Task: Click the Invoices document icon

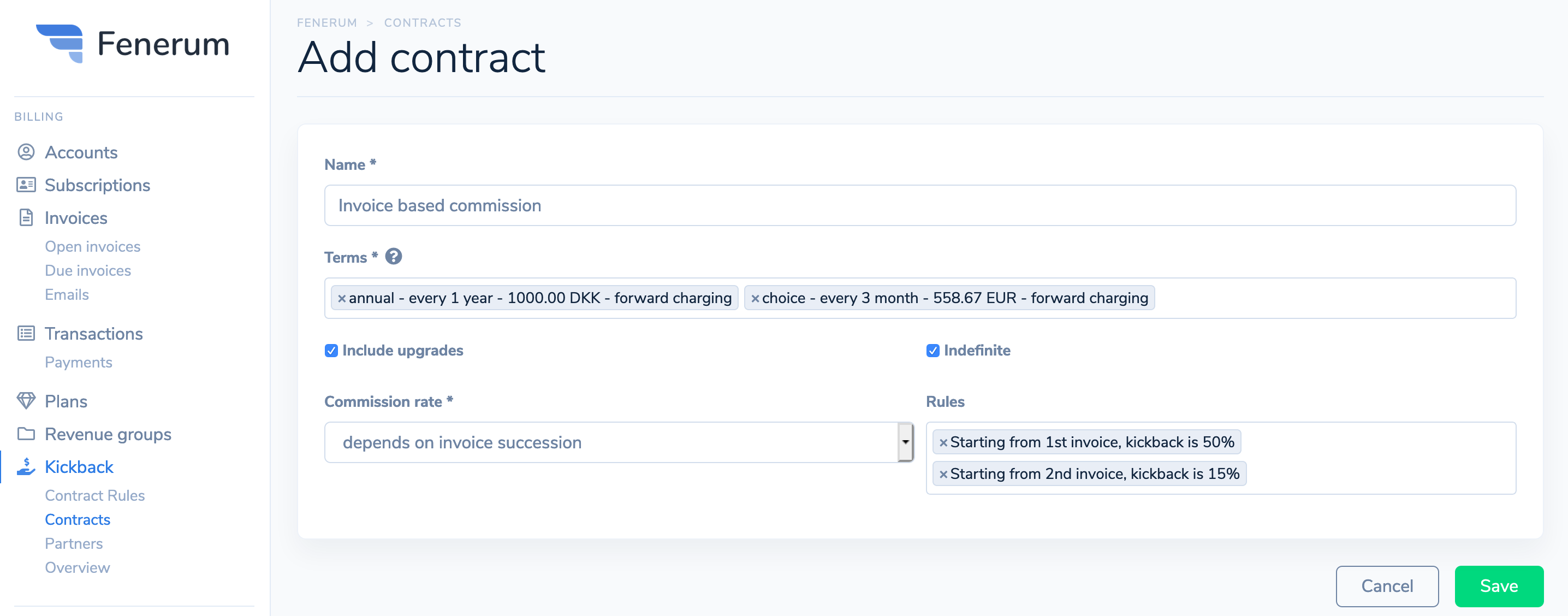Action: click(x=26, y=217)
